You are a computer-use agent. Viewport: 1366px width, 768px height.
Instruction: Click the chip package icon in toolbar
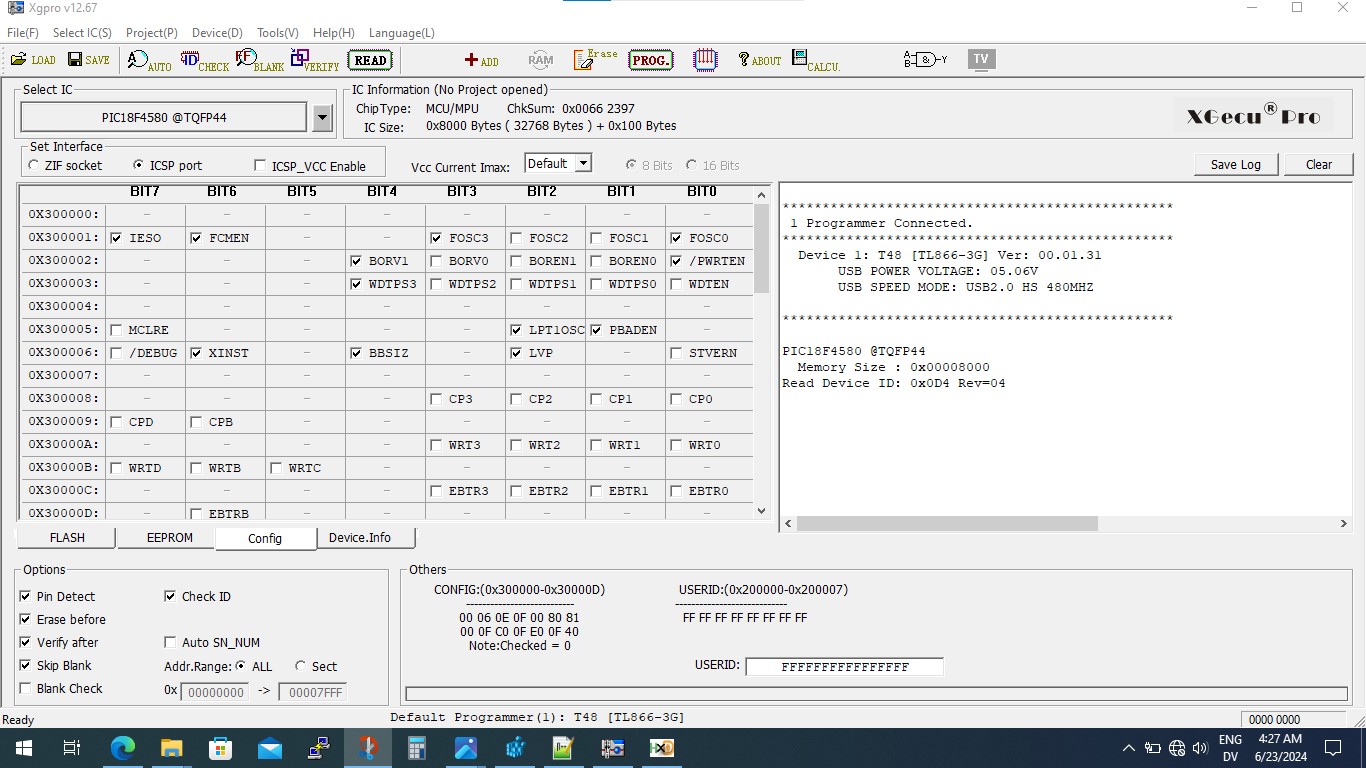705,60
